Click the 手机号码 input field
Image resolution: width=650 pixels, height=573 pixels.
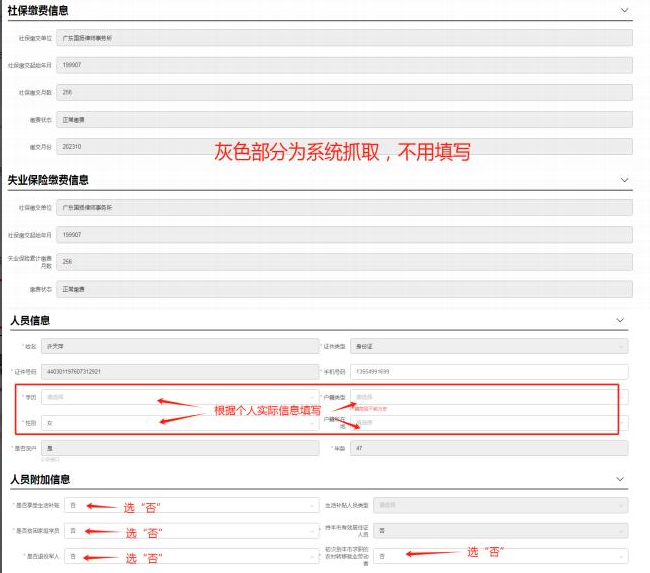(489, 372)
